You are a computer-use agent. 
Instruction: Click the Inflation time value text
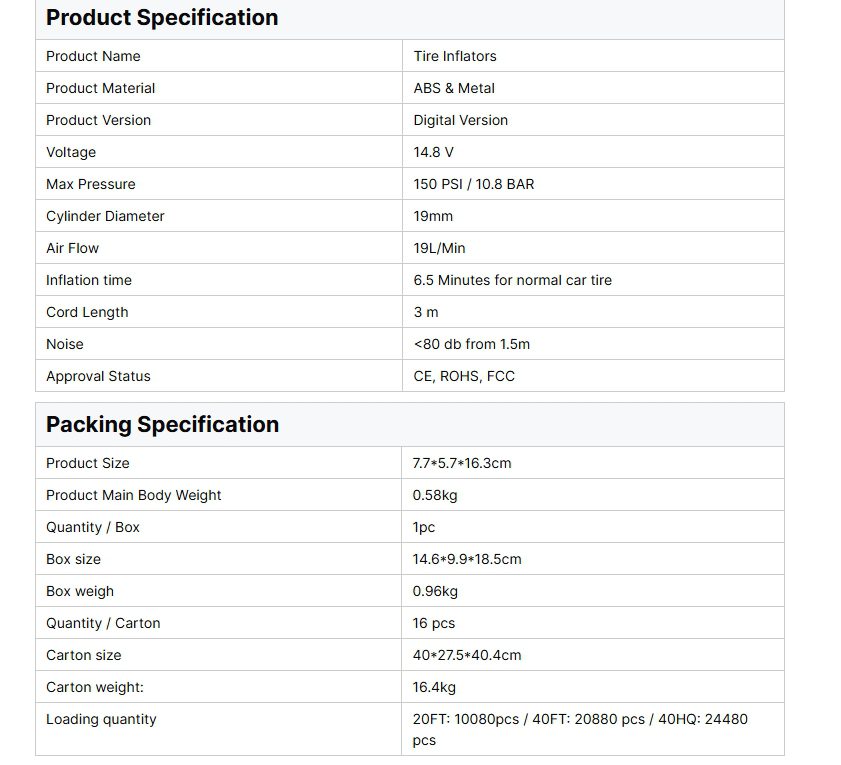pyautogui.click(x=513, y=280)
